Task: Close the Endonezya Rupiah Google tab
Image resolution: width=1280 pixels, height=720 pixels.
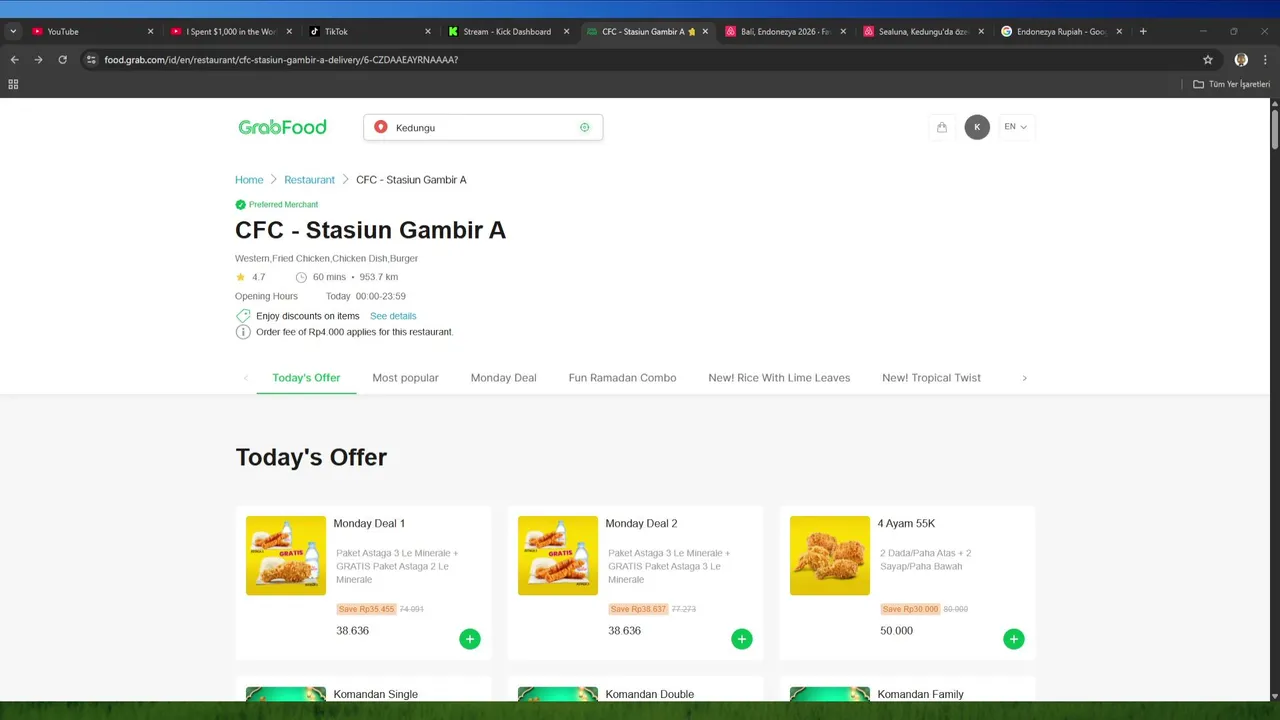Action: coord(1121,31)
